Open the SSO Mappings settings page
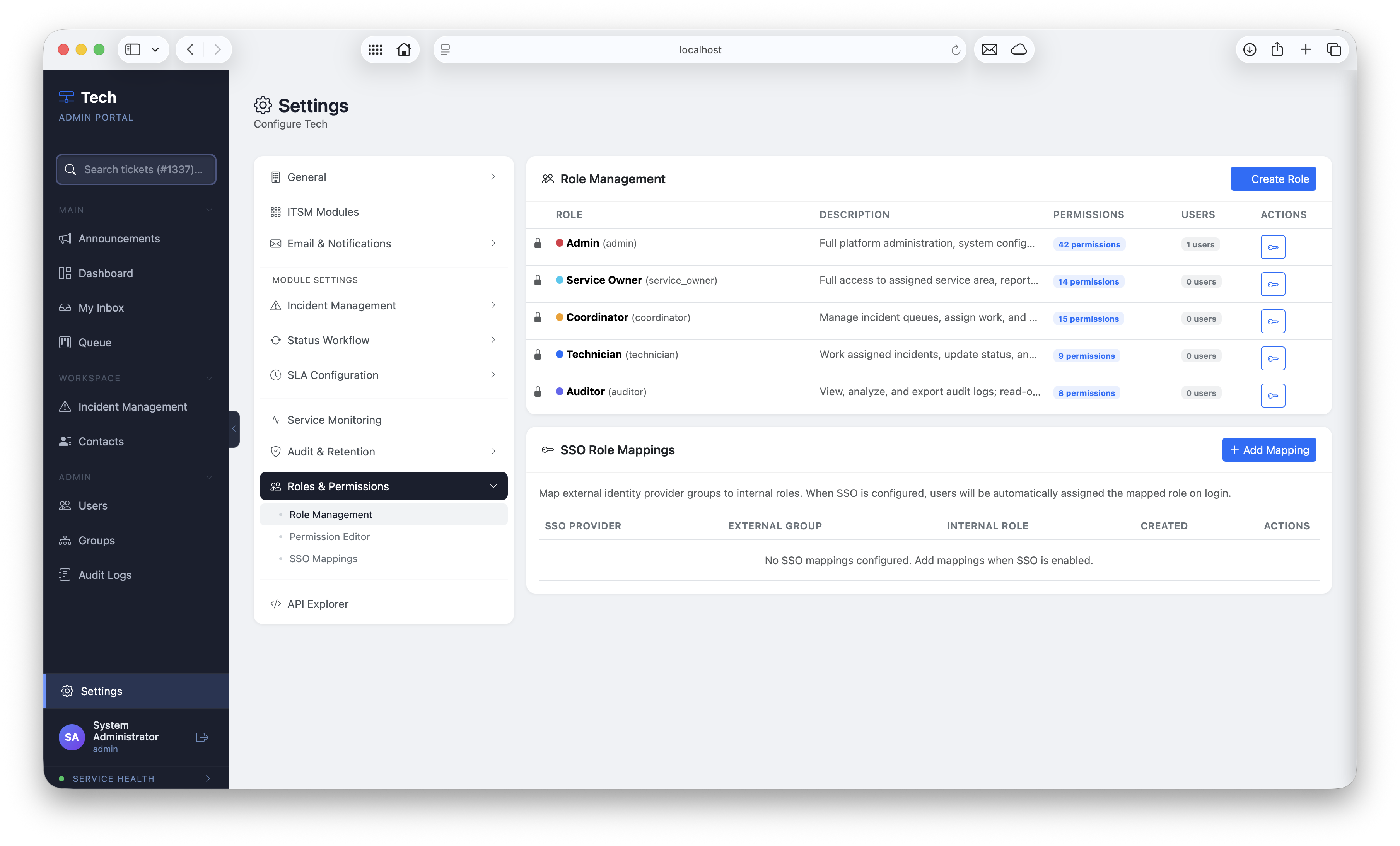 [324, 558]
